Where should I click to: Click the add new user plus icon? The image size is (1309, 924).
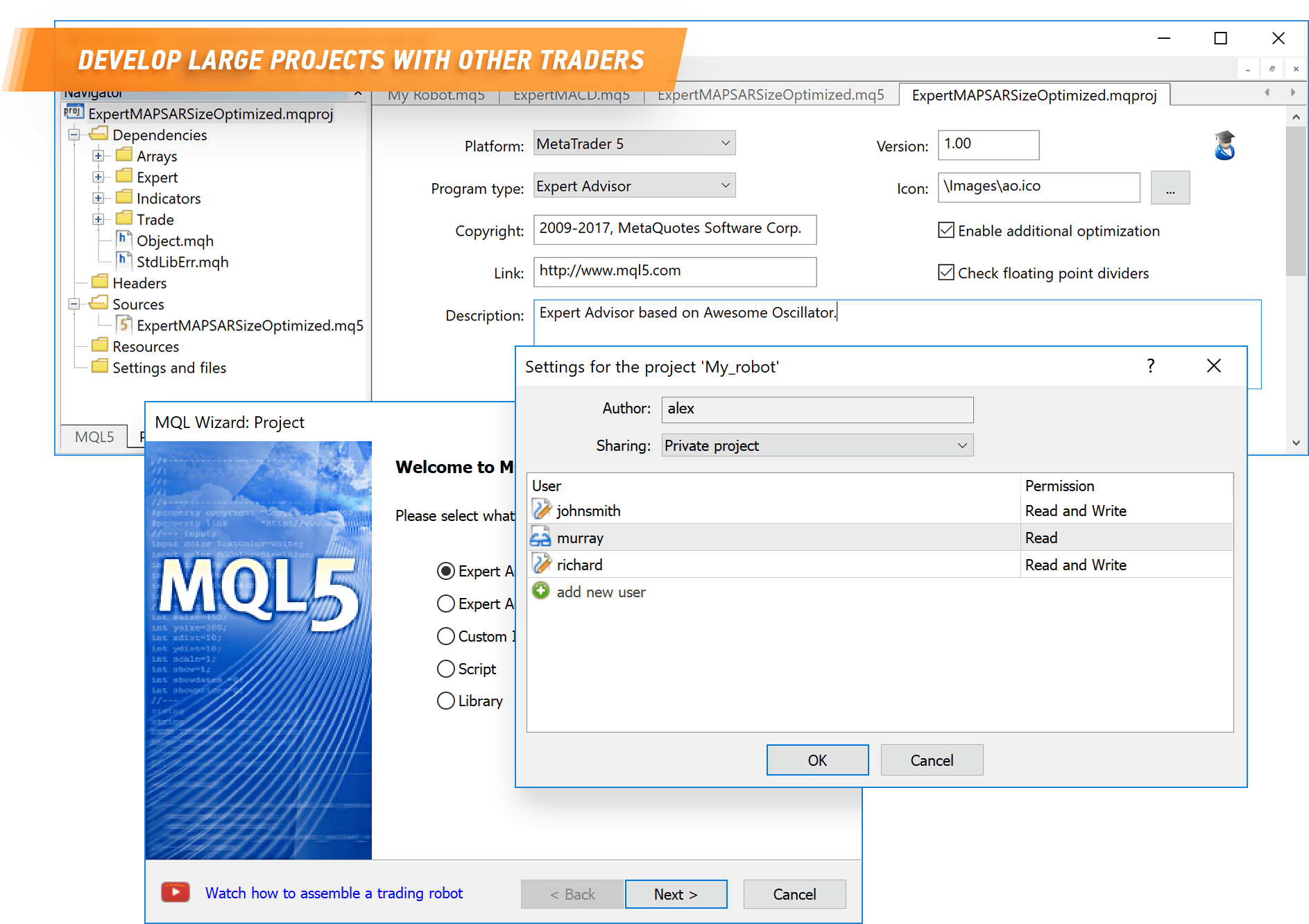coord(540,590)
